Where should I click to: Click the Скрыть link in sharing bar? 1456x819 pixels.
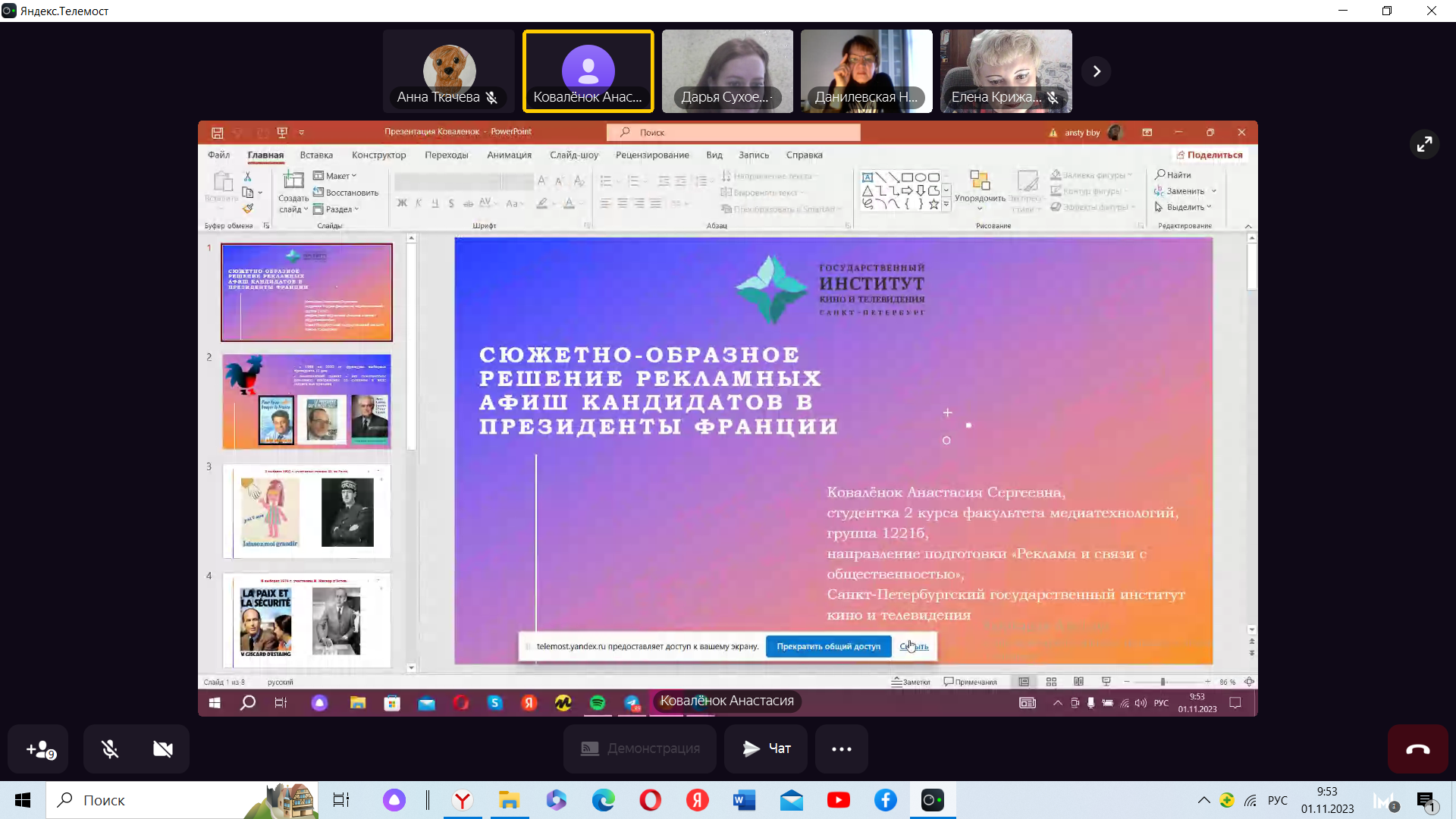(x=914, y=646)
